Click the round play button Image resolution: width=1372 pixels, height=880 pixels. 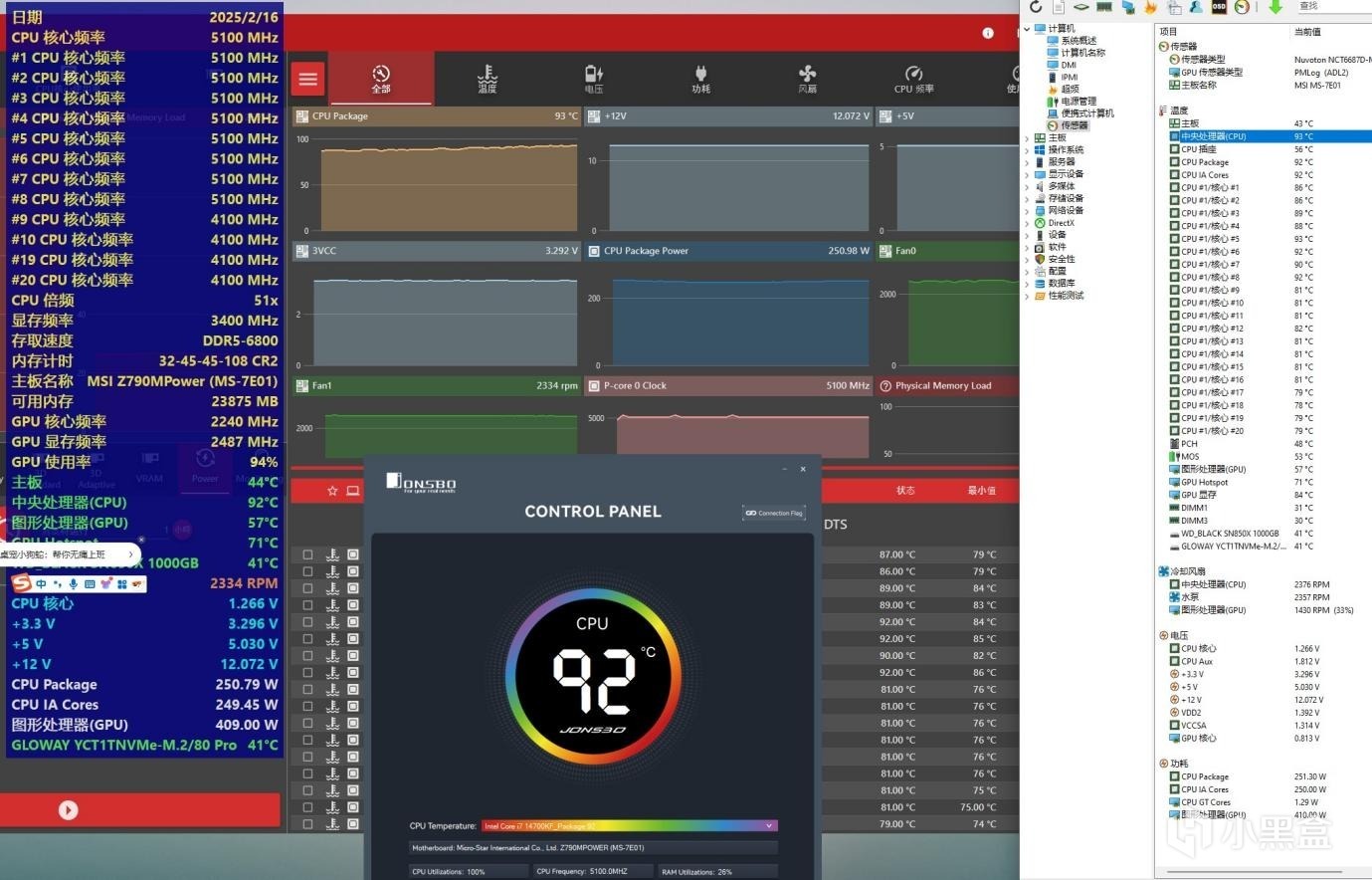point(68,810)
